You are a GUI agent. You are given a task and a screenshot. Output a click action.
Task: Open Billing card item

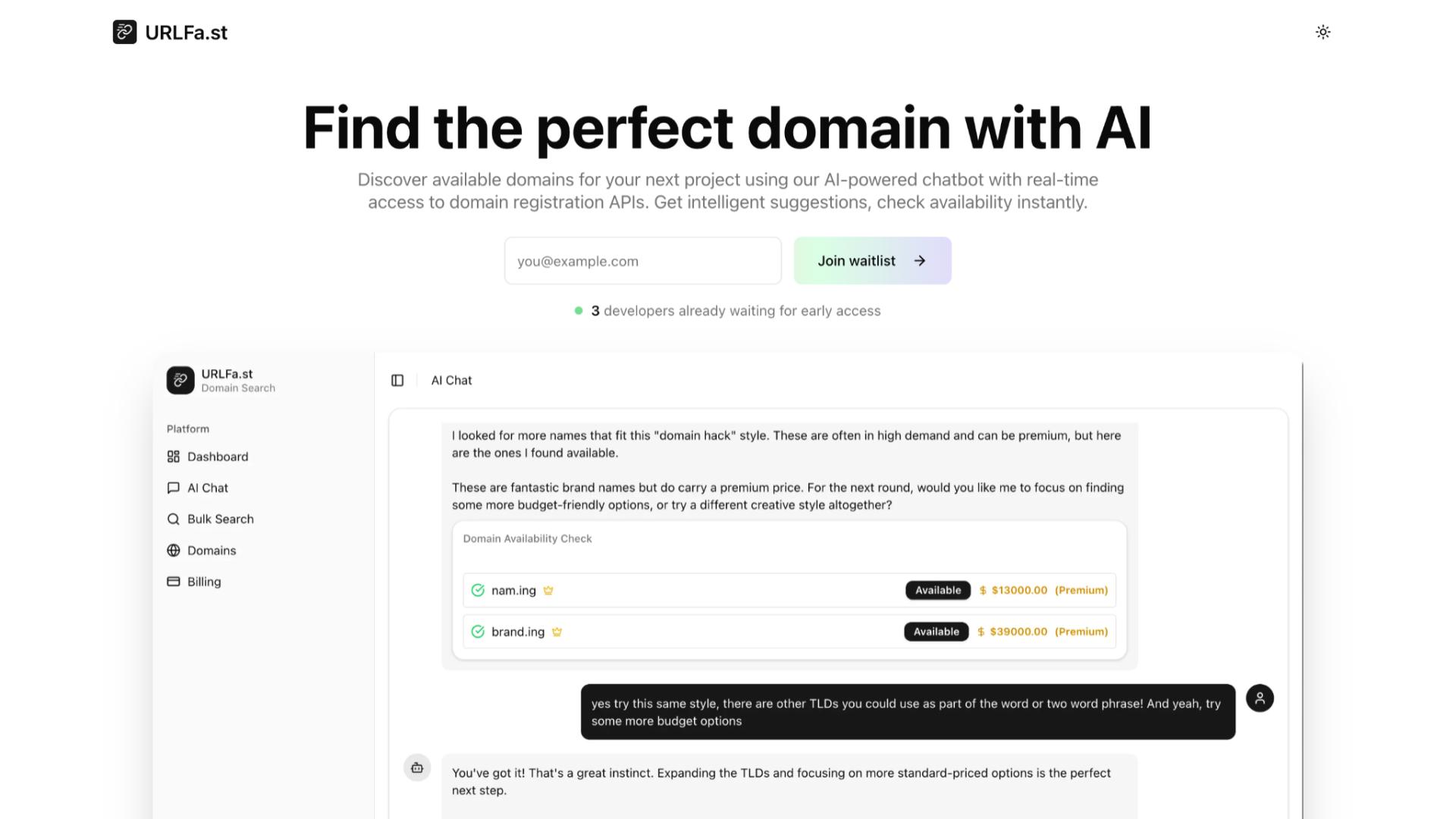[194, 582]
